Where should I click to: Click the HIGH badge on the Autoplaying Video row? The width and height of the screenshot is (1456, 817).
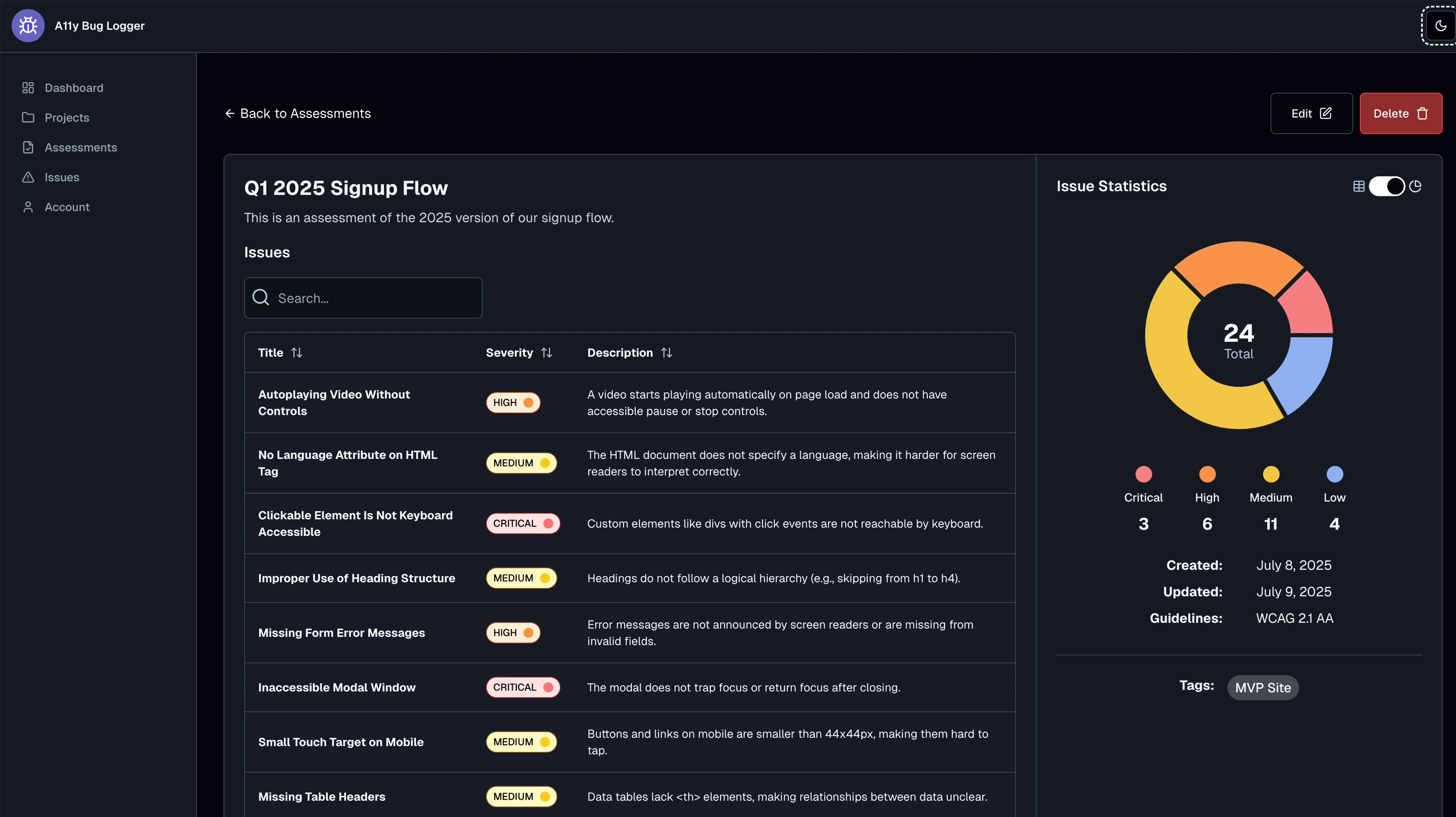[513, 403]
